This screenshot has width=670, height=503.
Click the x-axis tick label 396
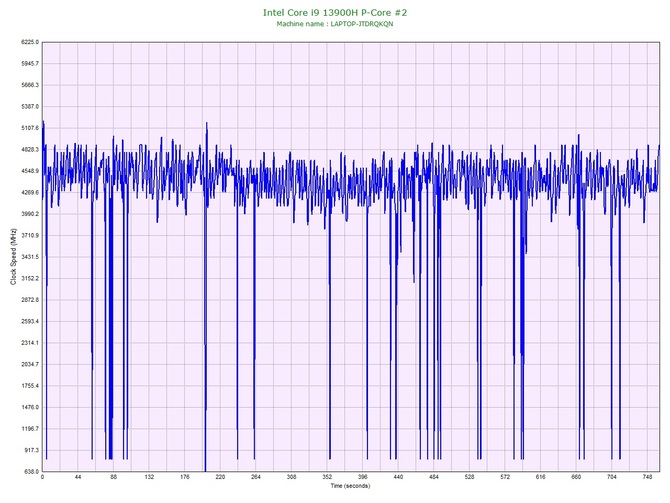[x=363, y=477]
